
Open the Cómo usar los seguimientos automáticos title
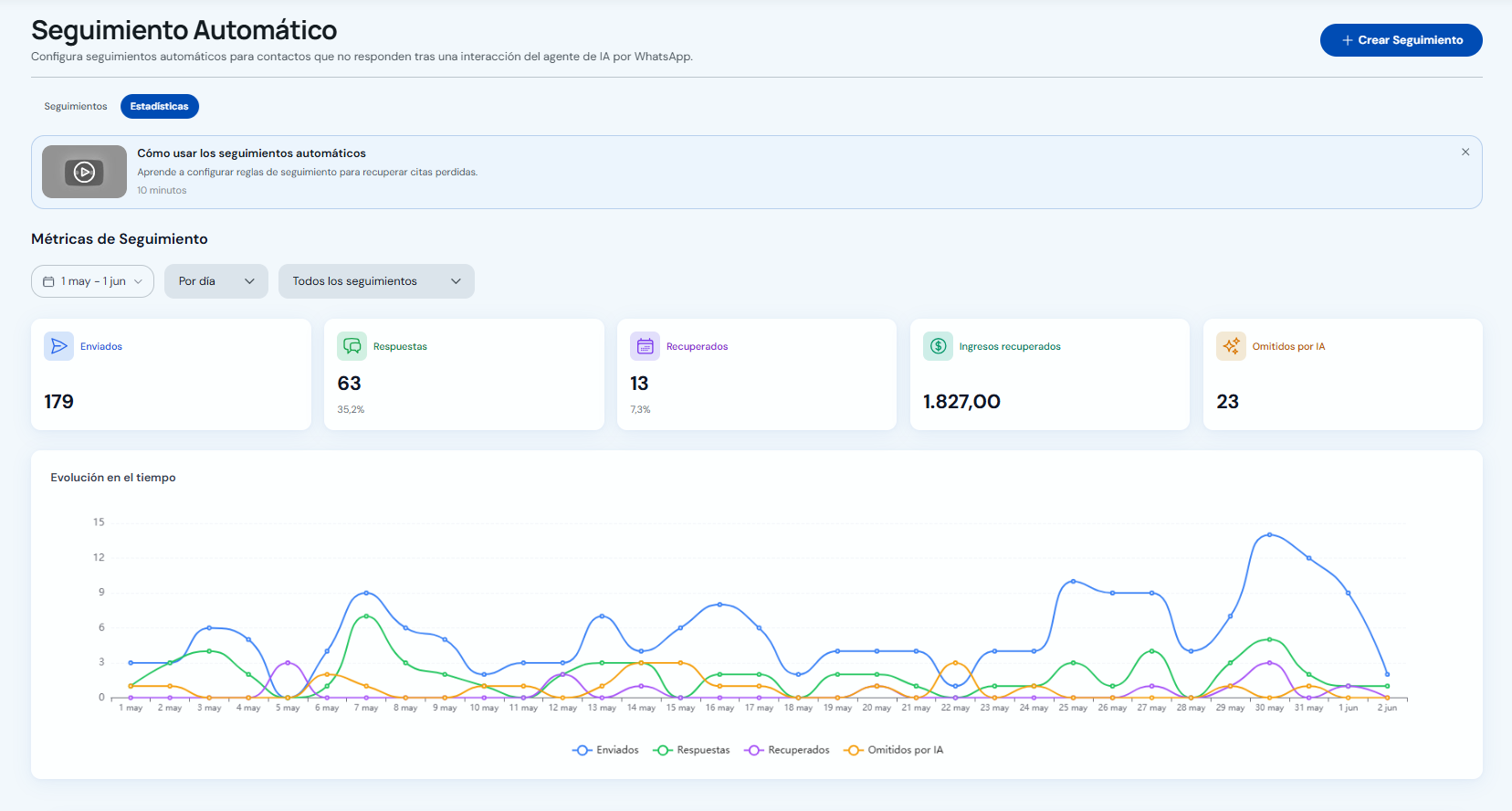pos(251,153)
